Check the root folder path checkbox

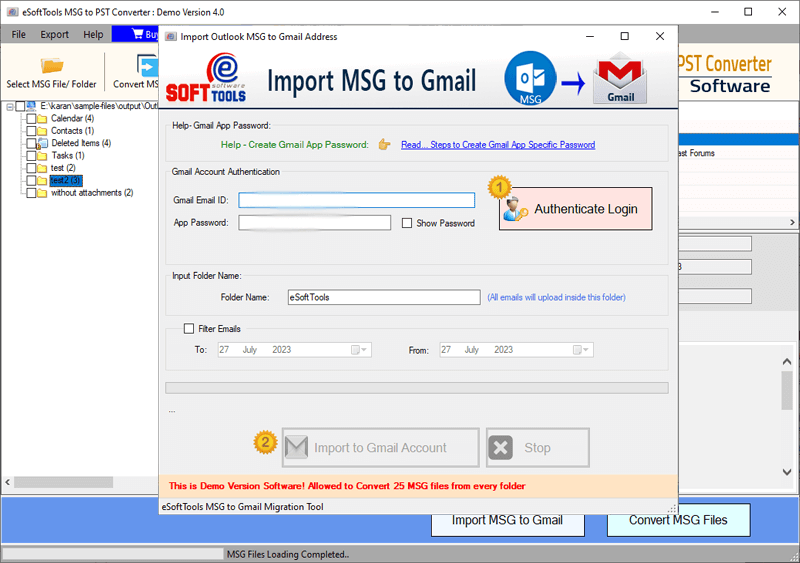(20, 106)
